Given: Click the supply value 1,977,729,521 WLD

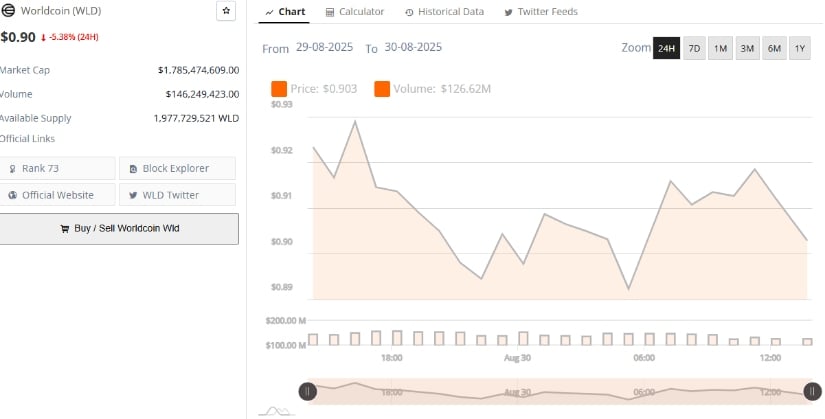Looking at the screenshot, I should click(x=196, y=118).
